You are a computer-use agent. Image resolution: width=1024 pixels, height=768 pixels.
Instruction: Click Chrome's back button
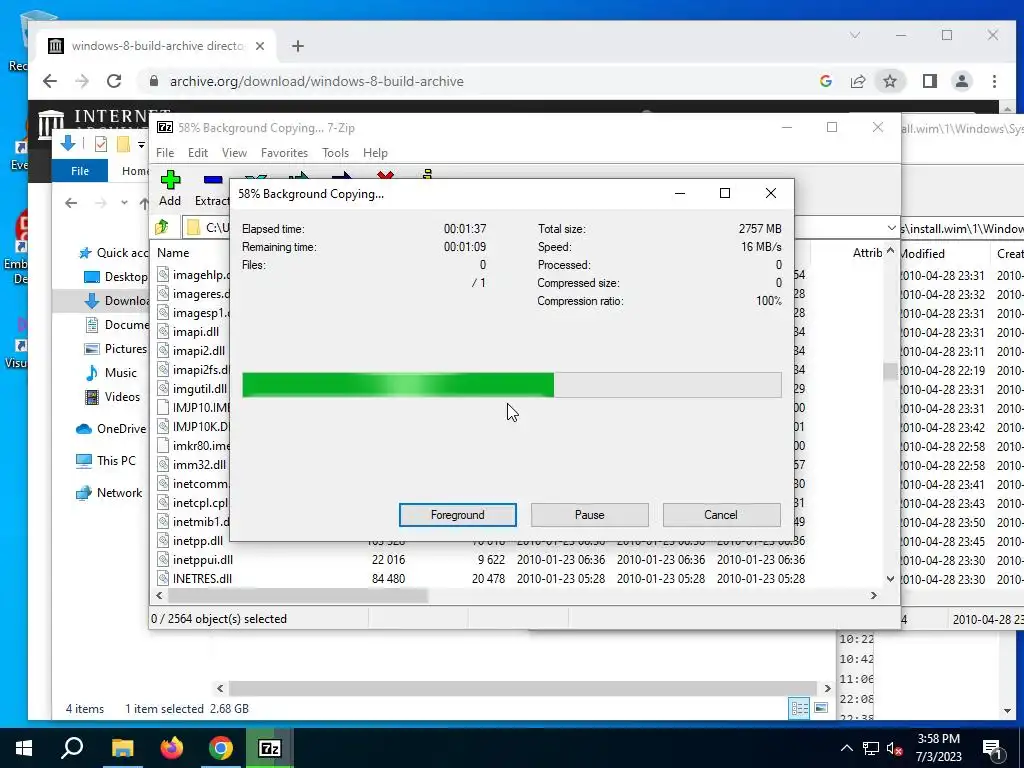(50, 81)
